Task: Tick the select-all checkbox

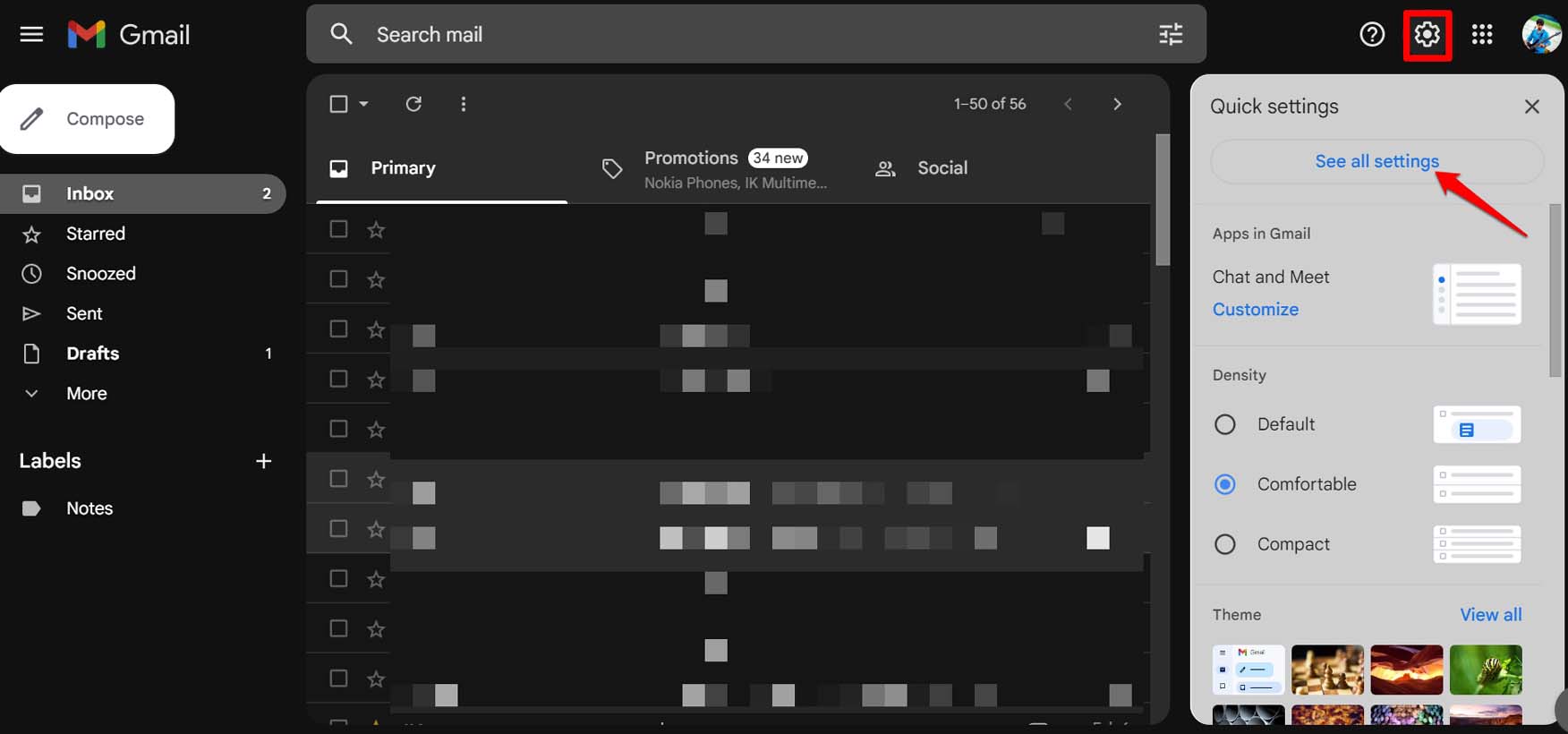Action: click(338, 104)
